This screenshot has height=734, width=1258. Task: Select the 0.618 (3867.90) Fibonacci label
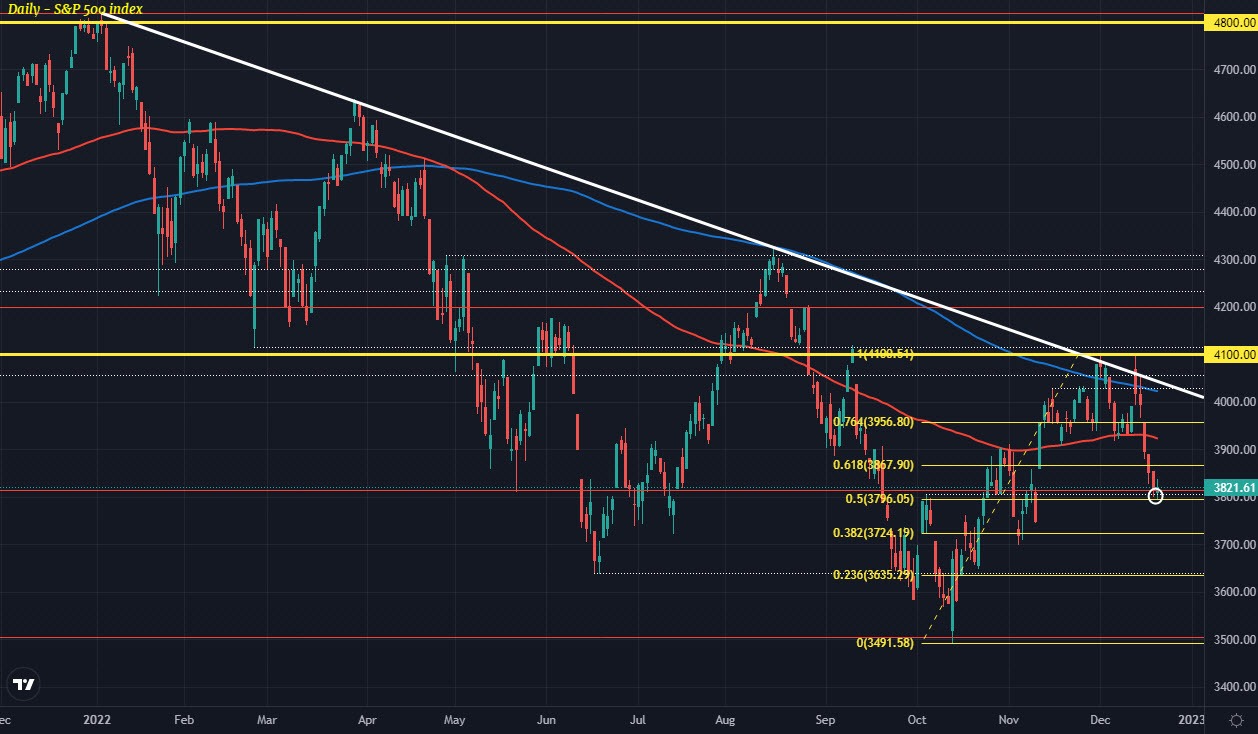(x=872, y=465)
